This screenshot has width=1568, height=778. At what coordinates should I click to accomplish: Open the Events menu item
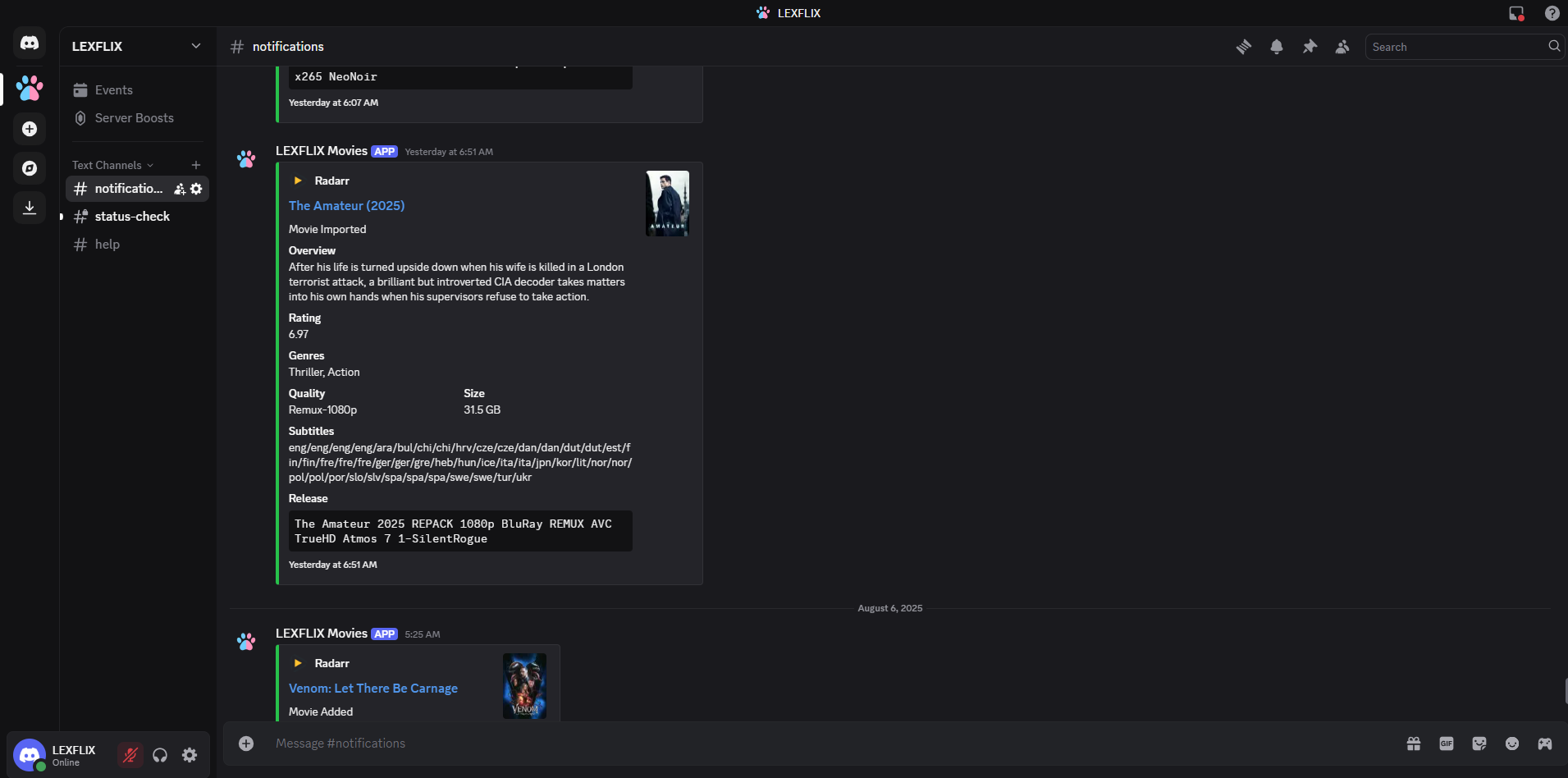click(113, 90)
